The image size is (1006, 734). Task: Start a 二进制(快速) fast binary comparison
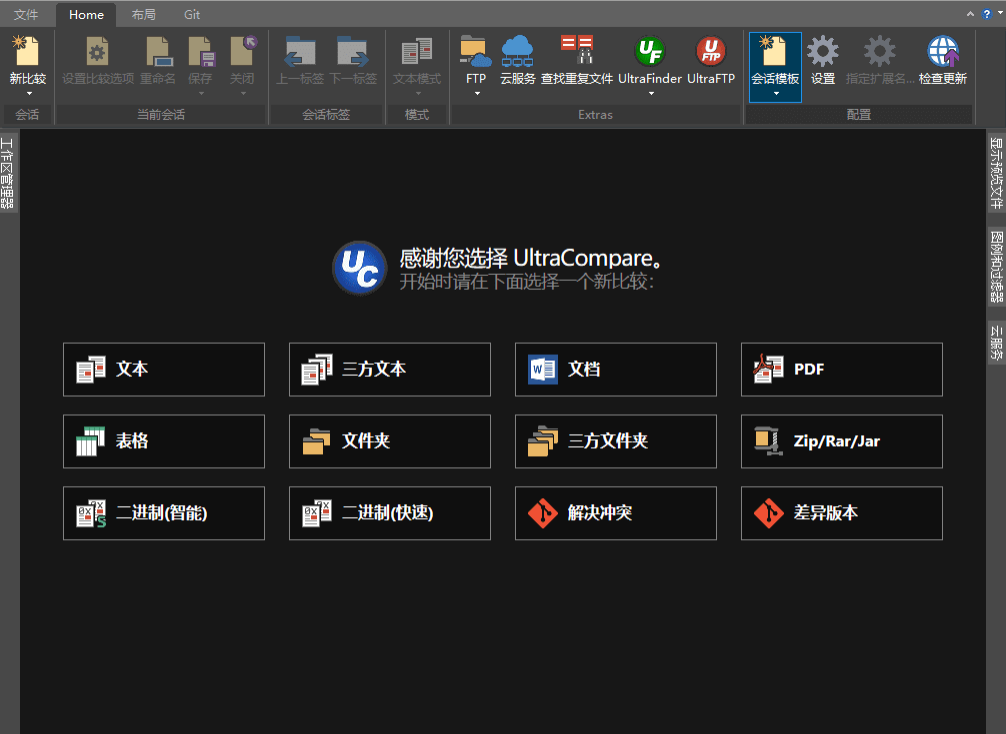[389, 513]
